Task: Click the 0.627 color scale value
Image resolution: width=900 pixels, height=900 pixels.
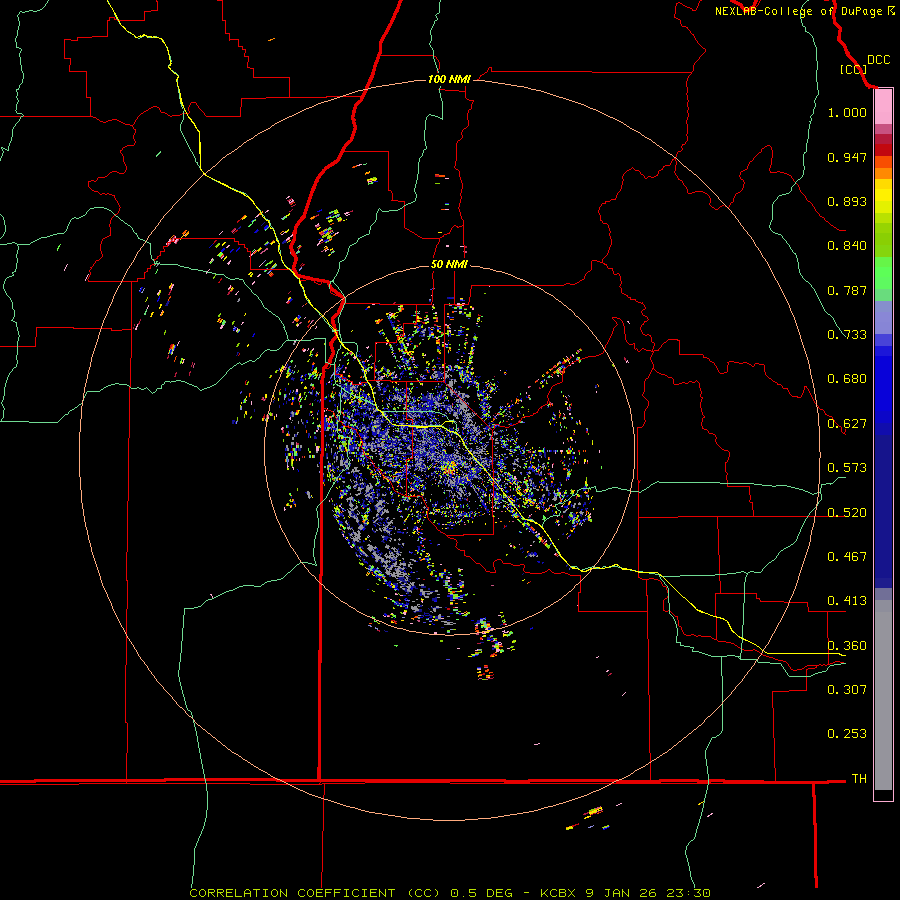Action: 847,424
